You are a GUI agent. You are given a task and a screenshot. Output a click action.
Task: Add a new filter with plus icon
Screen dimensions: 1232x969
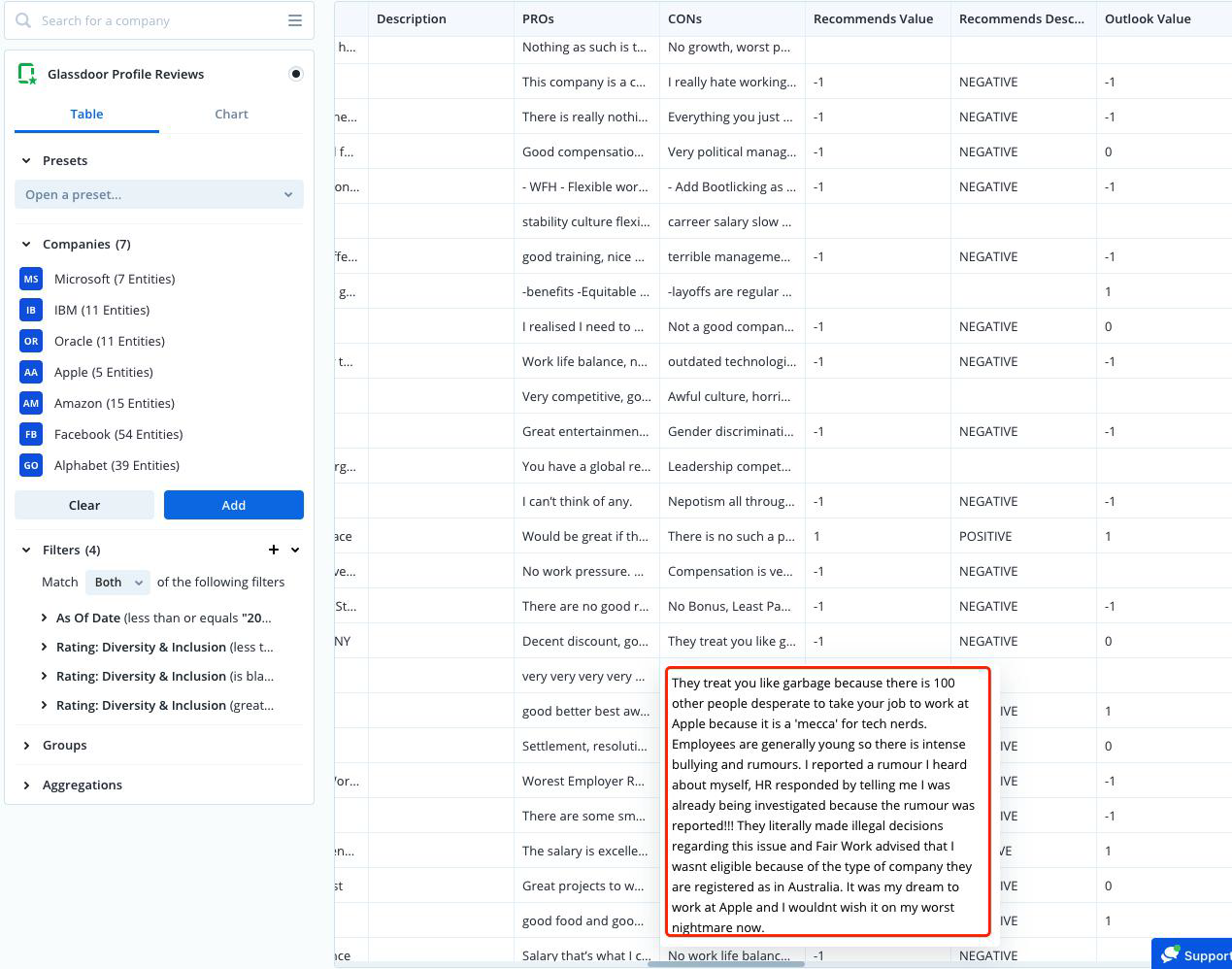[x=274, y=550]
